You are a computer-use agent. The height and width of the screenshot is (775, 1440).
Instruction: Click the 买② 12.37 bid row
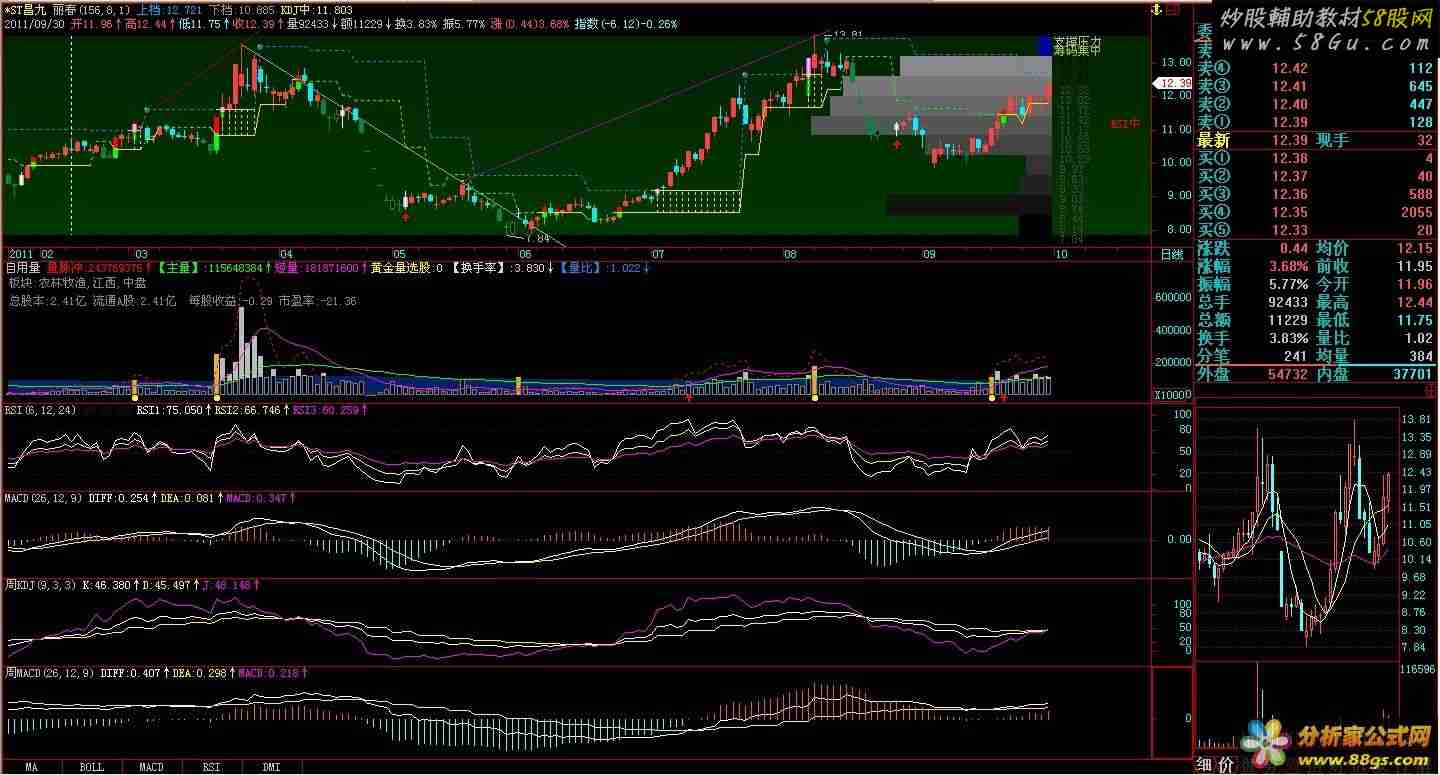[1316, 176]
